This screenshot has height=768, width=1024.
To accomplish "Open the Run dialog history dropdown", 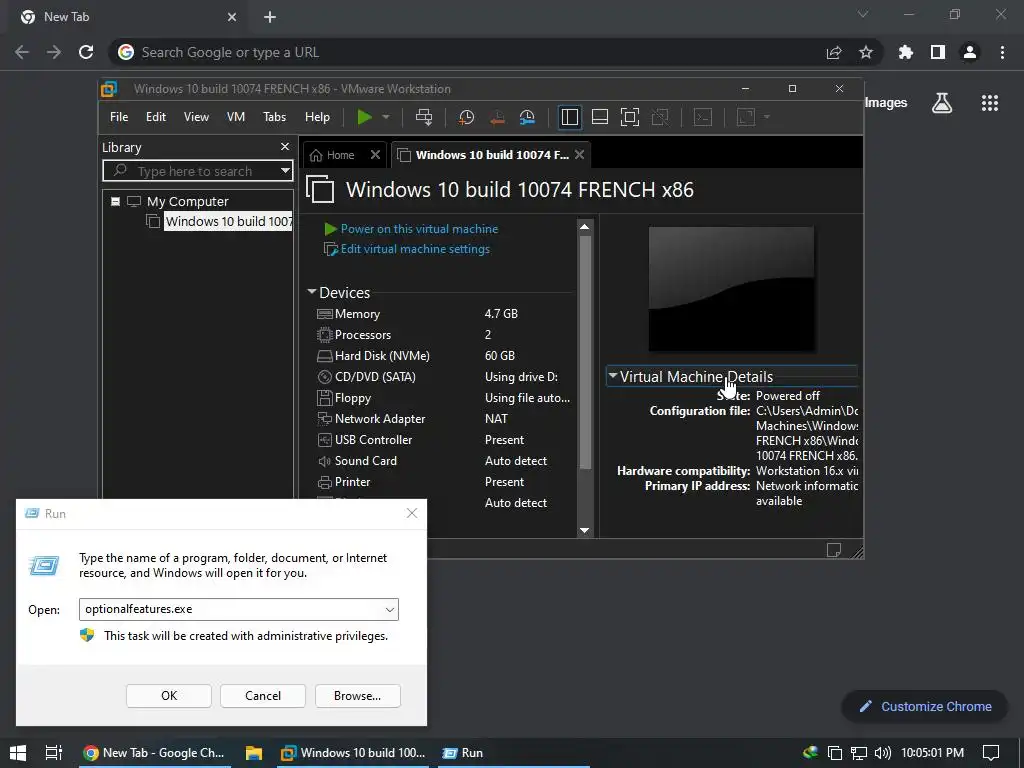I will [x=390, y=609].
